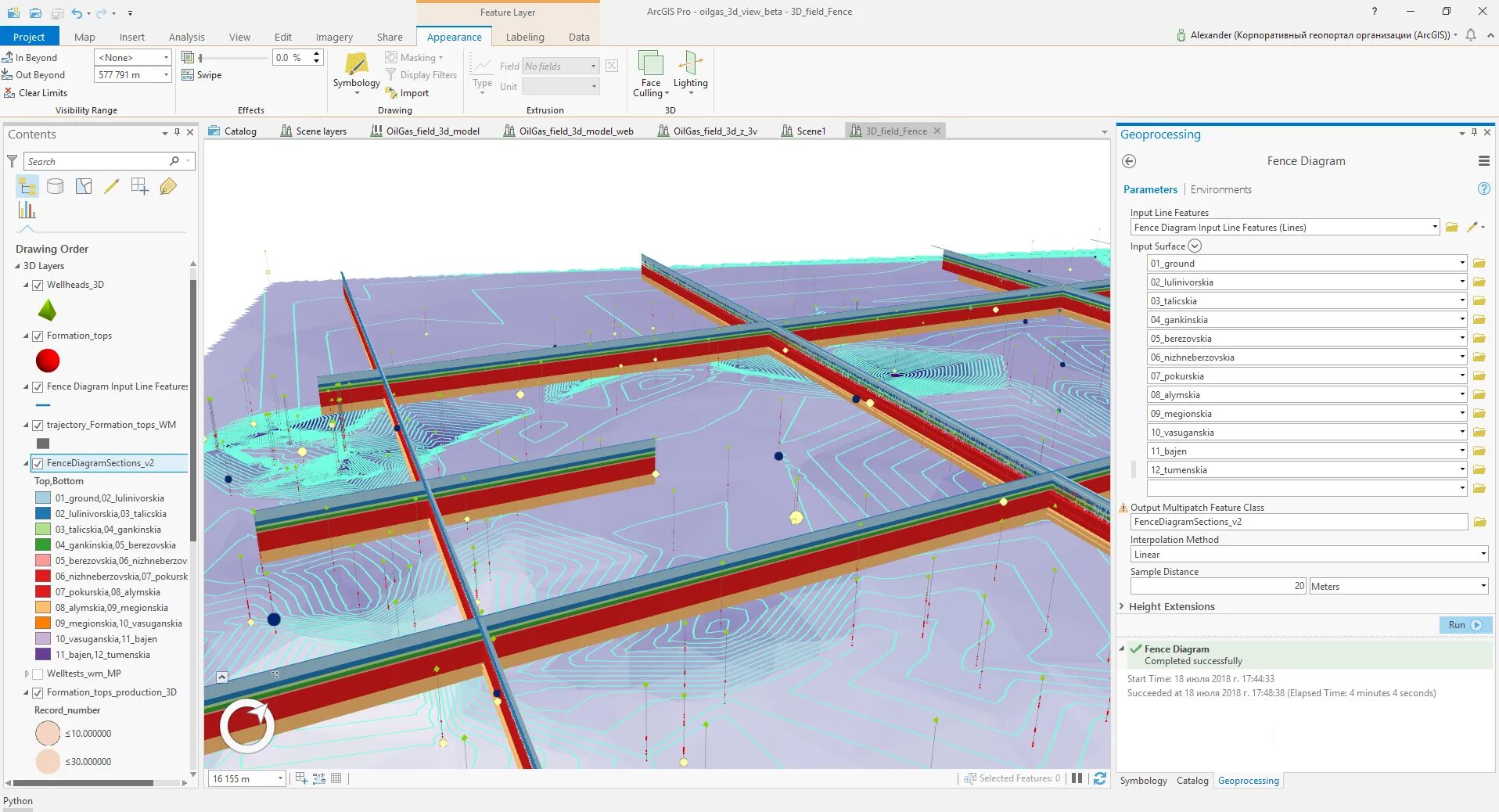This screenshot has width=1499, height=812.
Task: Select List By Labeling tag icon
Action: [x=168, y=186]
